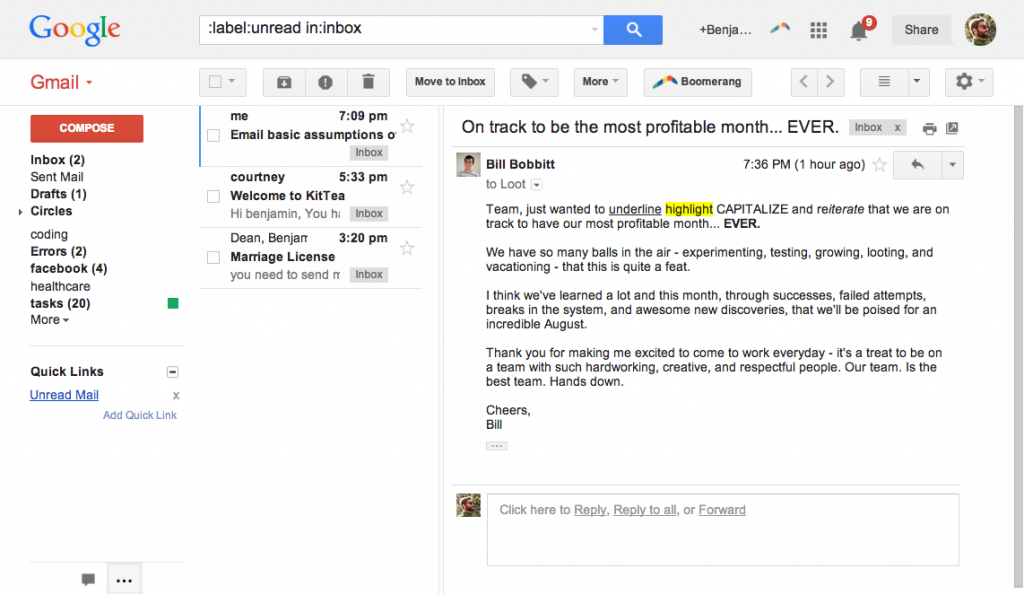
Task: Click the blue search magnifier button
Action: [x=632, y=30]
